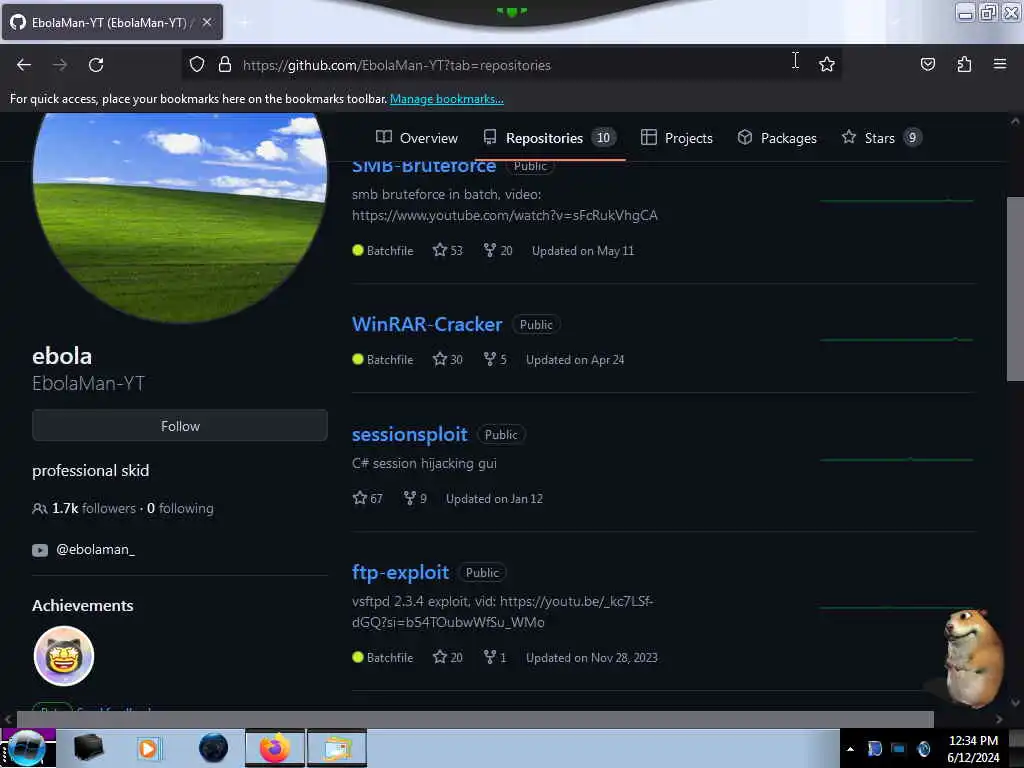Viewport: 1024px width, 768px height.
Task: Click the SMB-Bruteforce star count 53
Action: click(447, 250)
